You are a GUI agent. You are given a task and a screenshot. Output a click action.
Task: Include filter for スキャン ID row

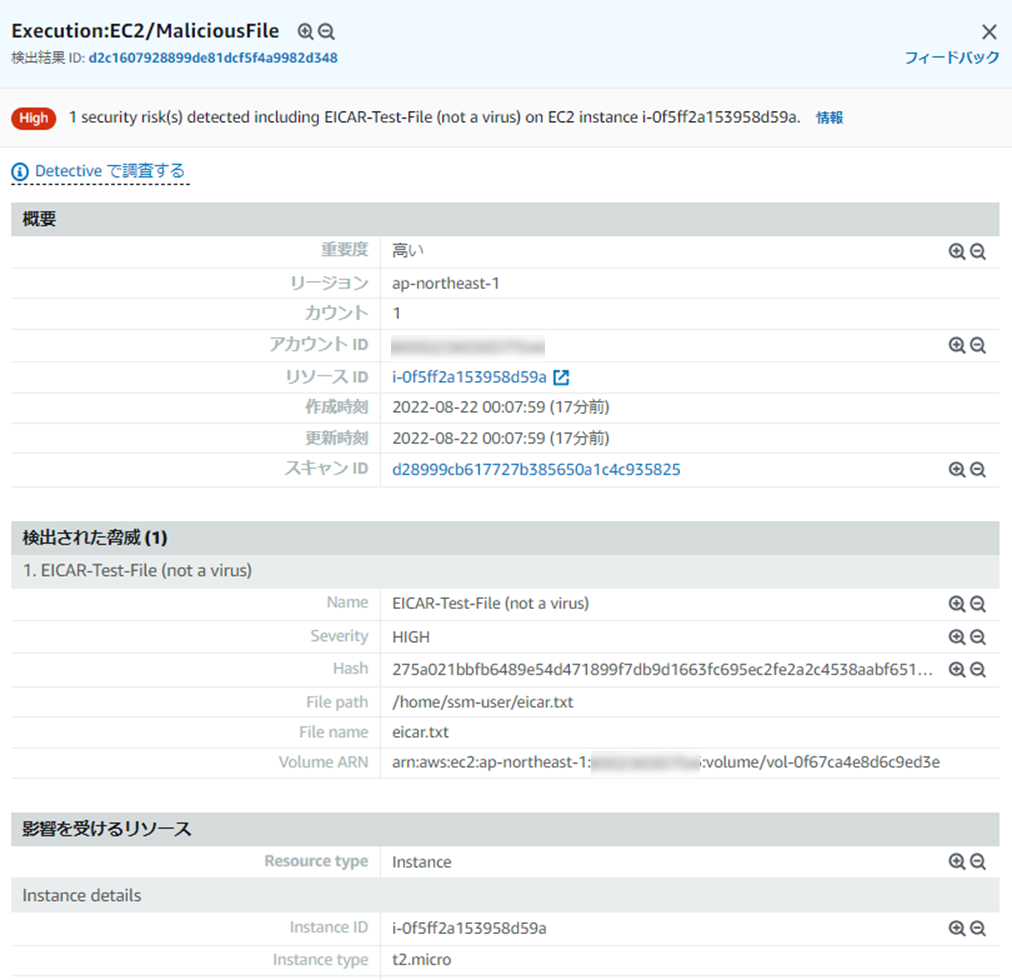[956, 469]
